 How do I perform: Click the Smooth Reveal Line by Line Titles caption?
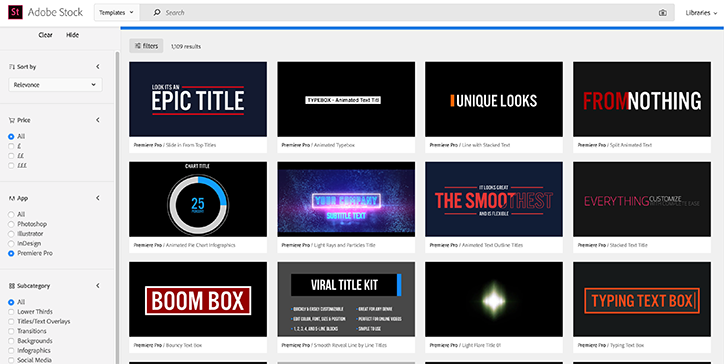pyautogui.click(x=350, y=346)
